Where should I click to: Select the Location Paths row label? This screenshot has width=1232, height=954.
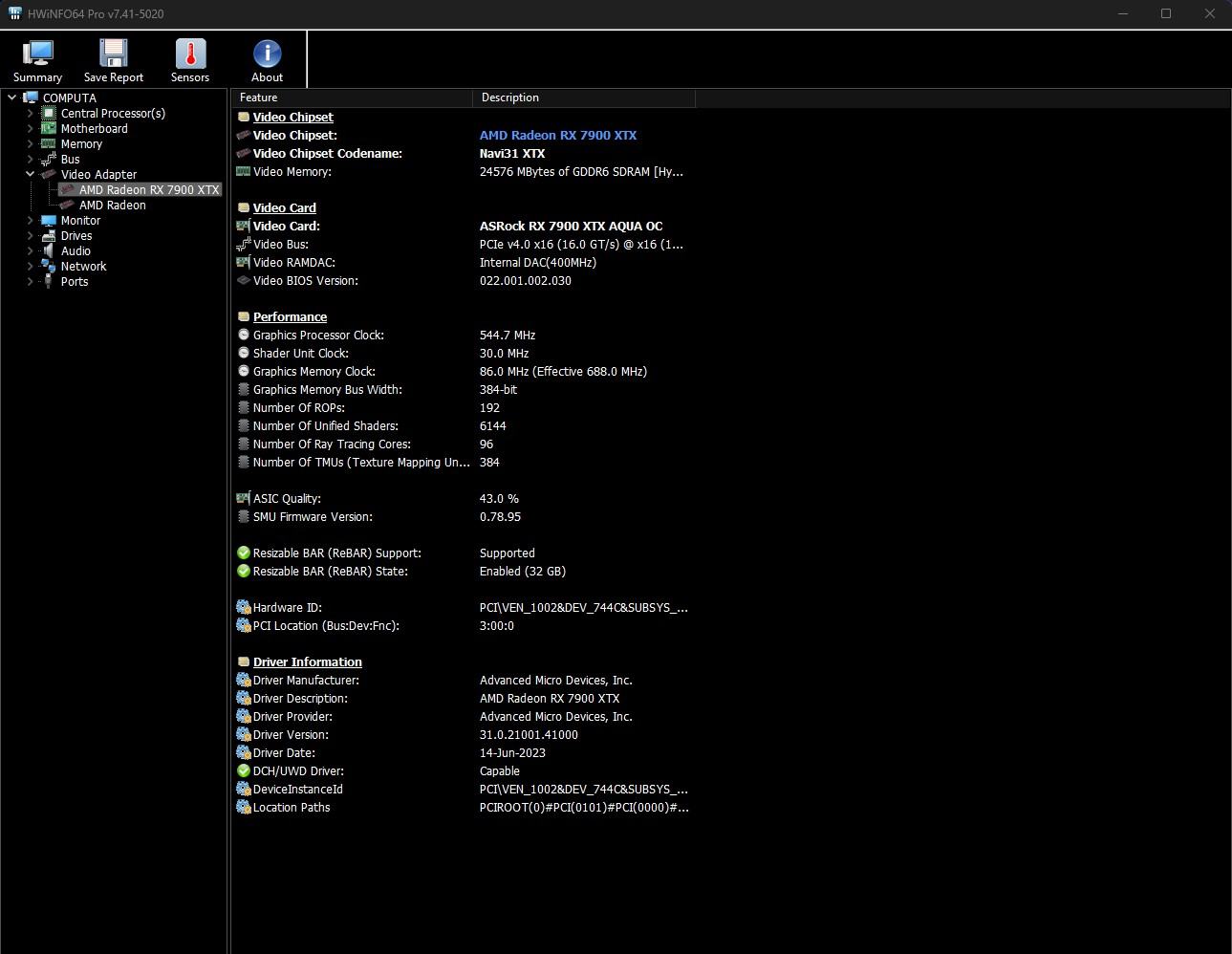tap(292, 807)
